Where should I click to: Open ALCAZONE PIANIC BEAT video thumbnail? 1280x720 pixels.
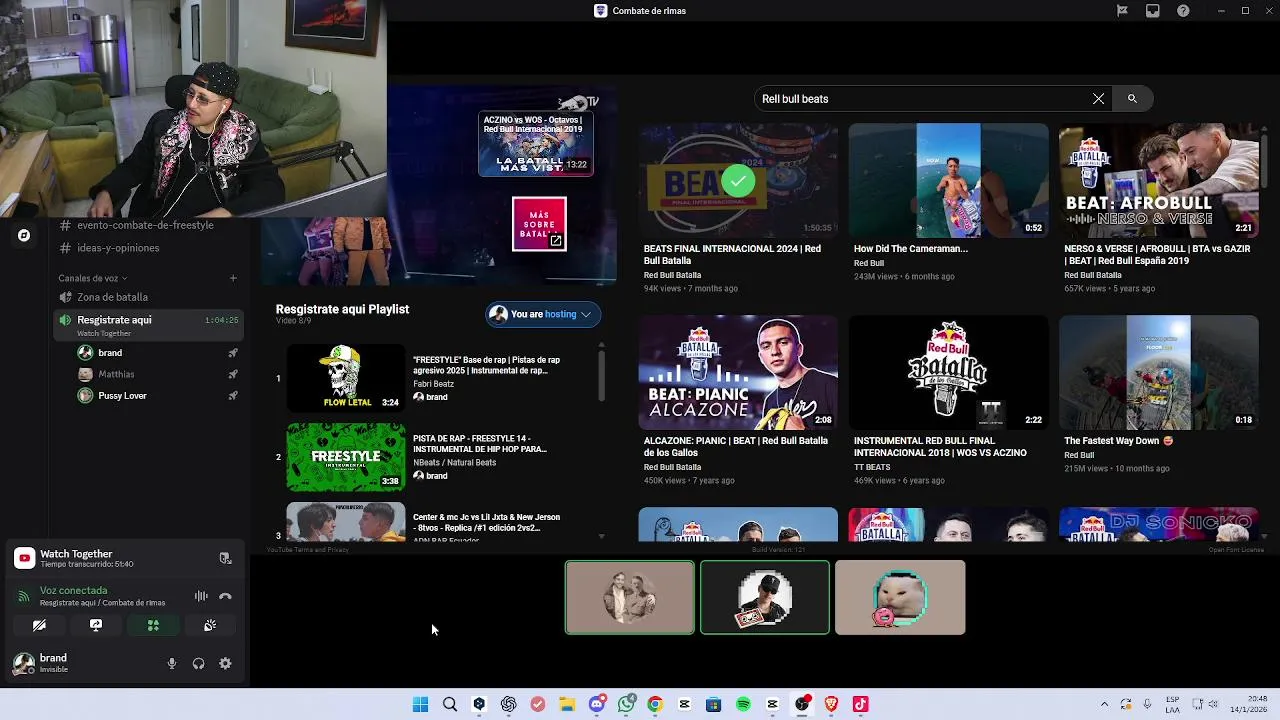[738, 372]
